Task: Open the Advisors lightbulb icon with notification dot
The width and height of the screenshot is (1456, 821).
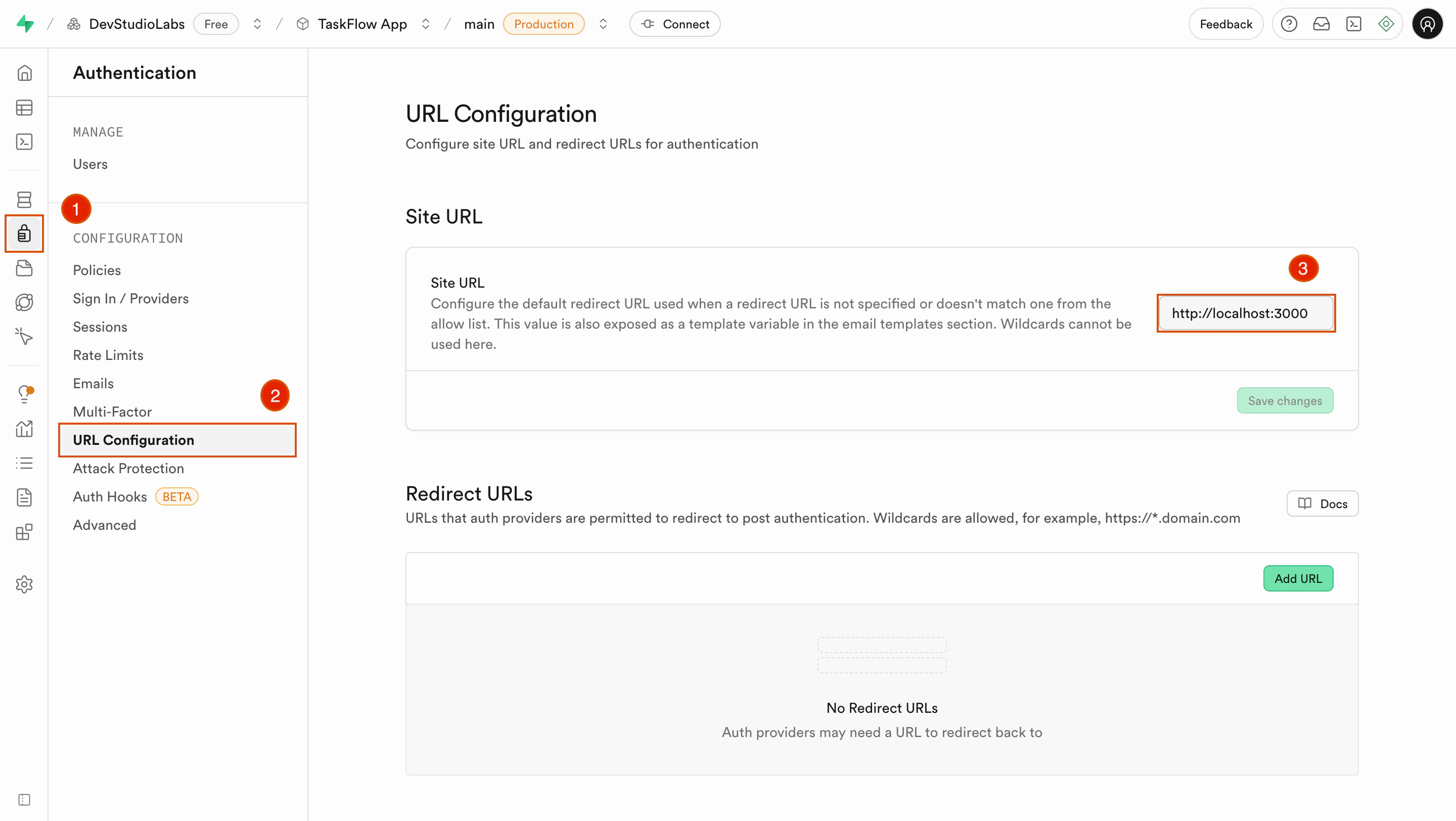Action: pos(24,394)
